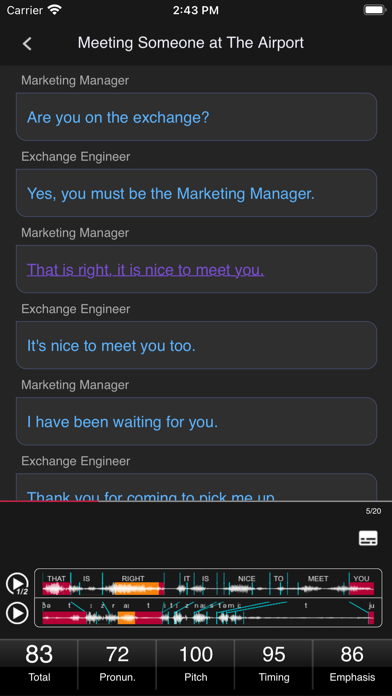392x696 pixels.
Task: Click the red THAT segment in reference waveform
Action: click(x=56, y=589)
